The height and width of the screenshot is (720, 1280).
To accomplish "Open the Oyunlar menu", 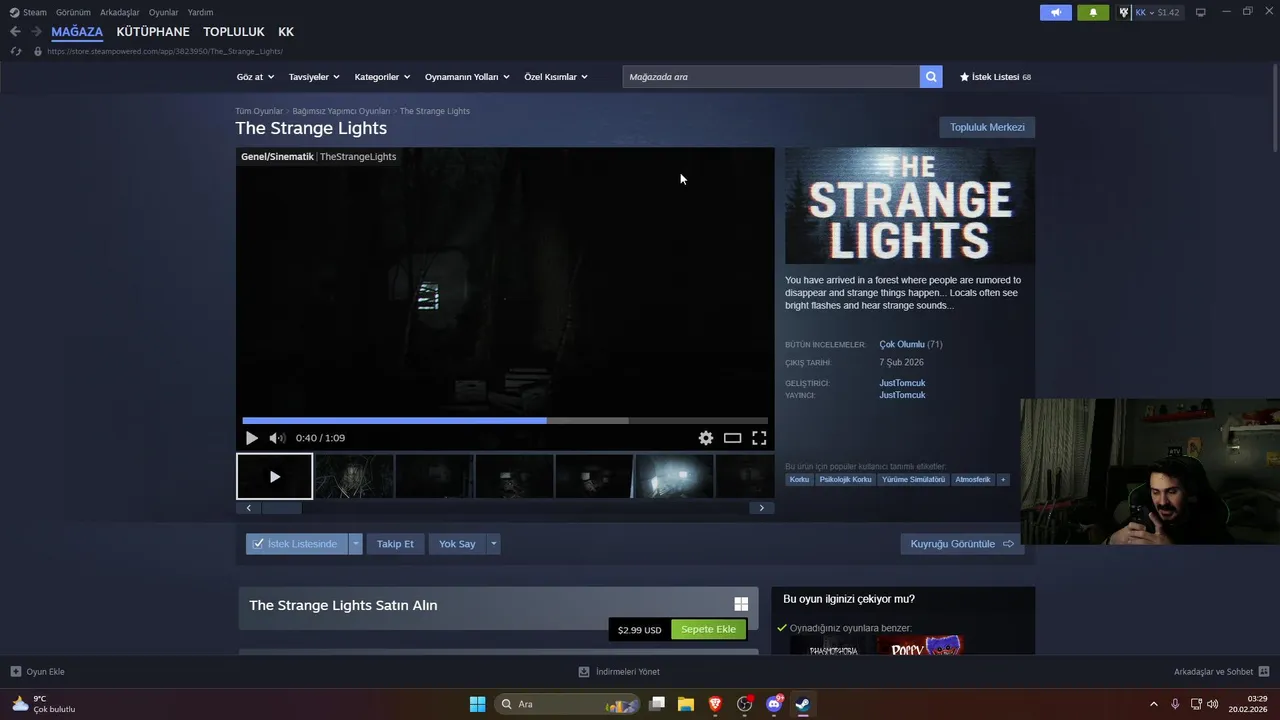I will (x=164, y=12).
